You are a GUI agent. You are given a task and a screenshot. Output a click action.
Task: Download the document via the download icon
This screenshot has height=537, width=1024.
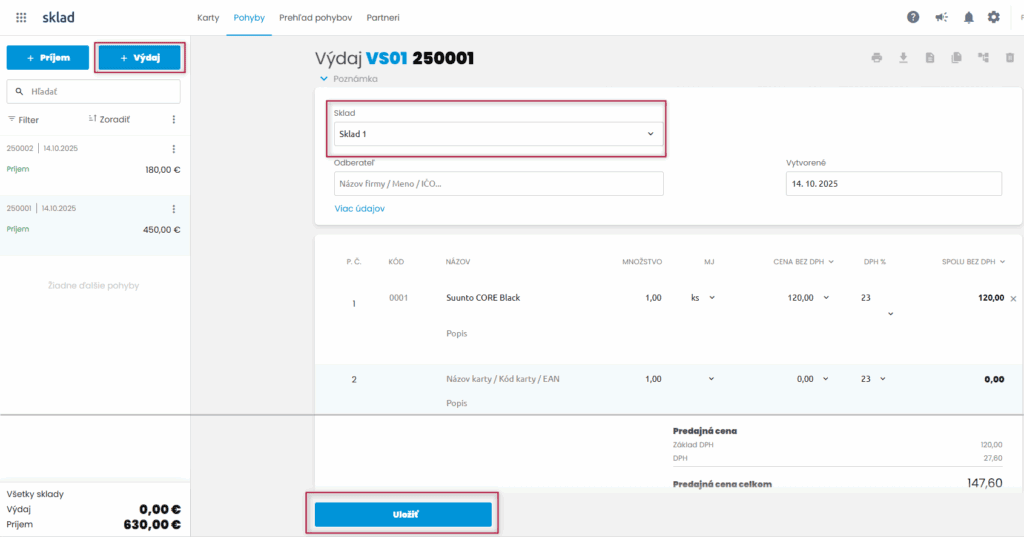point(903,58)
